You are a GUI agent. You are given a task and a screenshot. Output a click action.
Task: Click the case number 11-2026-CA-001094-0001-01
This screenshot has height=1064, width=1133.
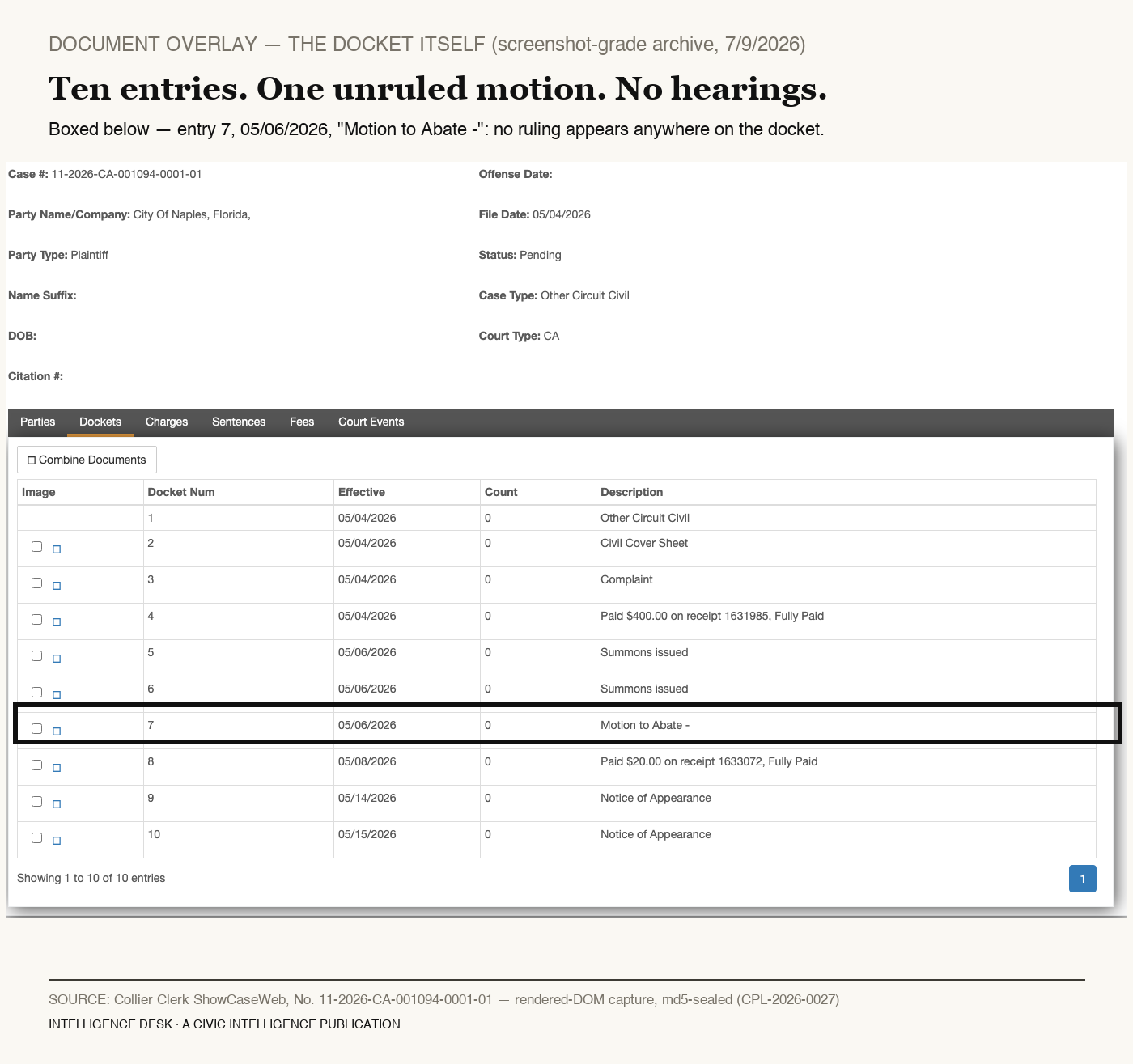pos(126,174)
